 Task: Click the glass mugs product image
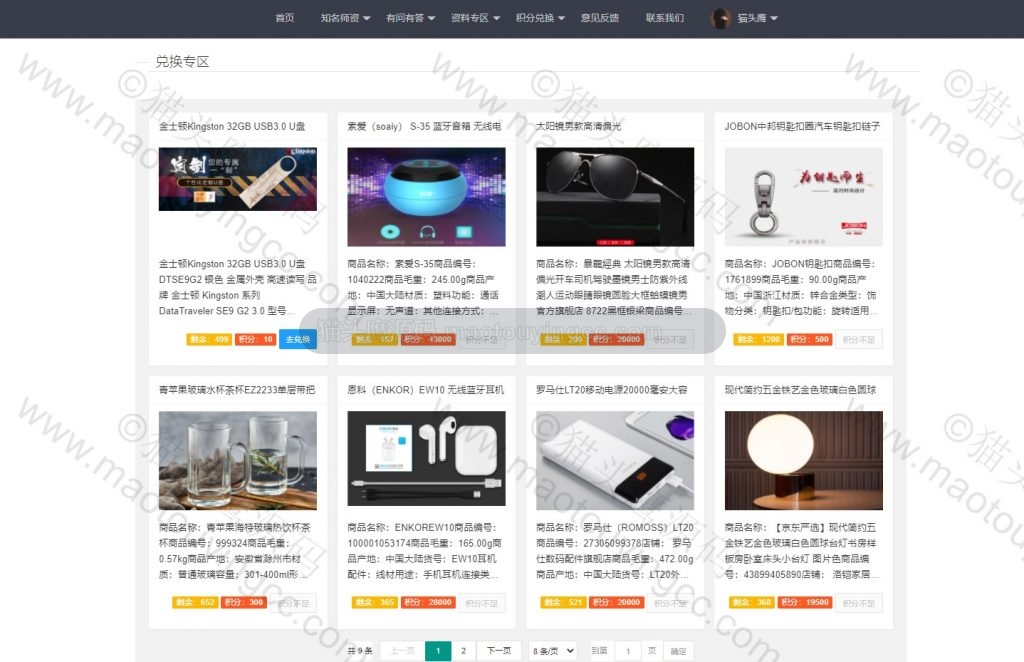coord(238,460)
